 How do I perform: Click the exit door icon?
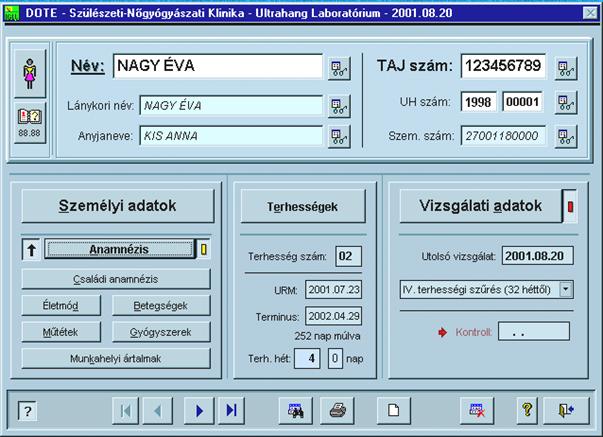(x=566, y=411)
